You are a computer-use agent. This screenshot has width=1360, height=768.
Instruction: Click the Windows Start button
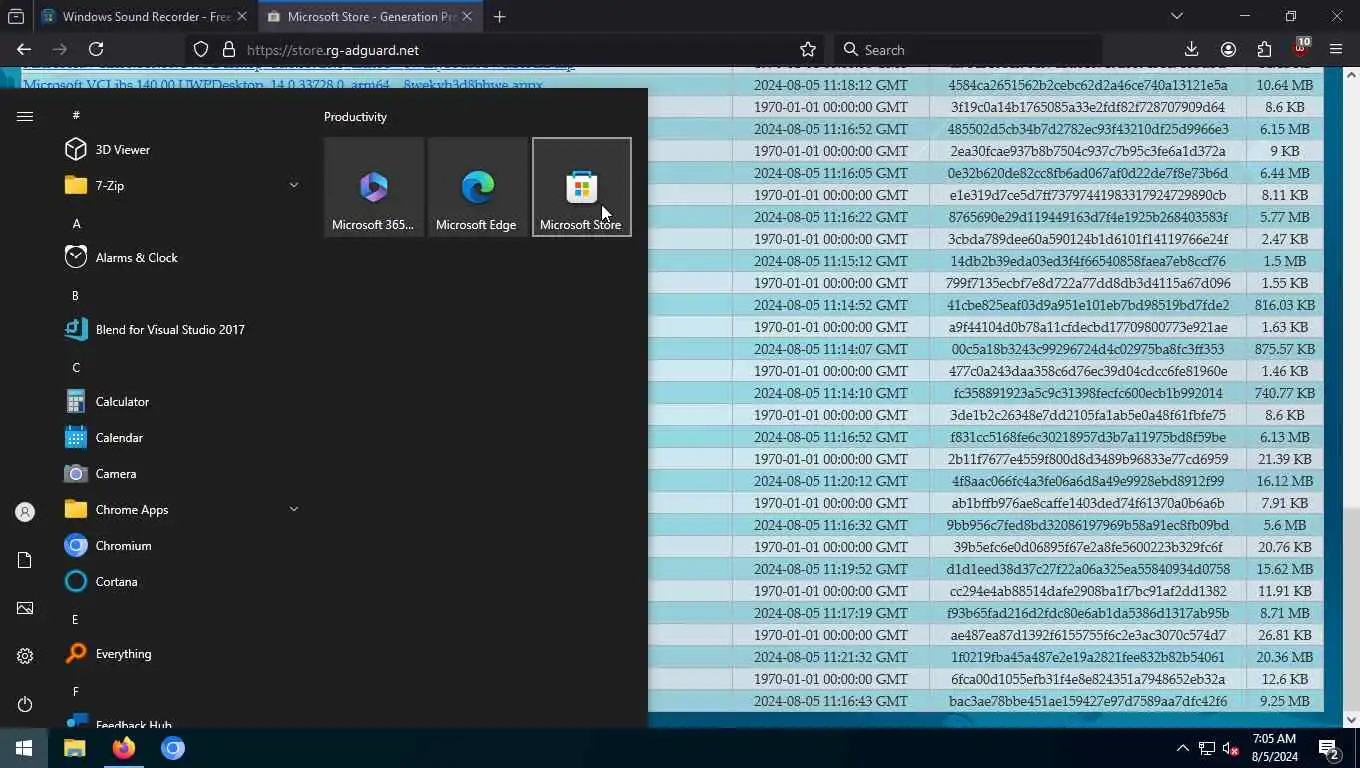(24, 748)
